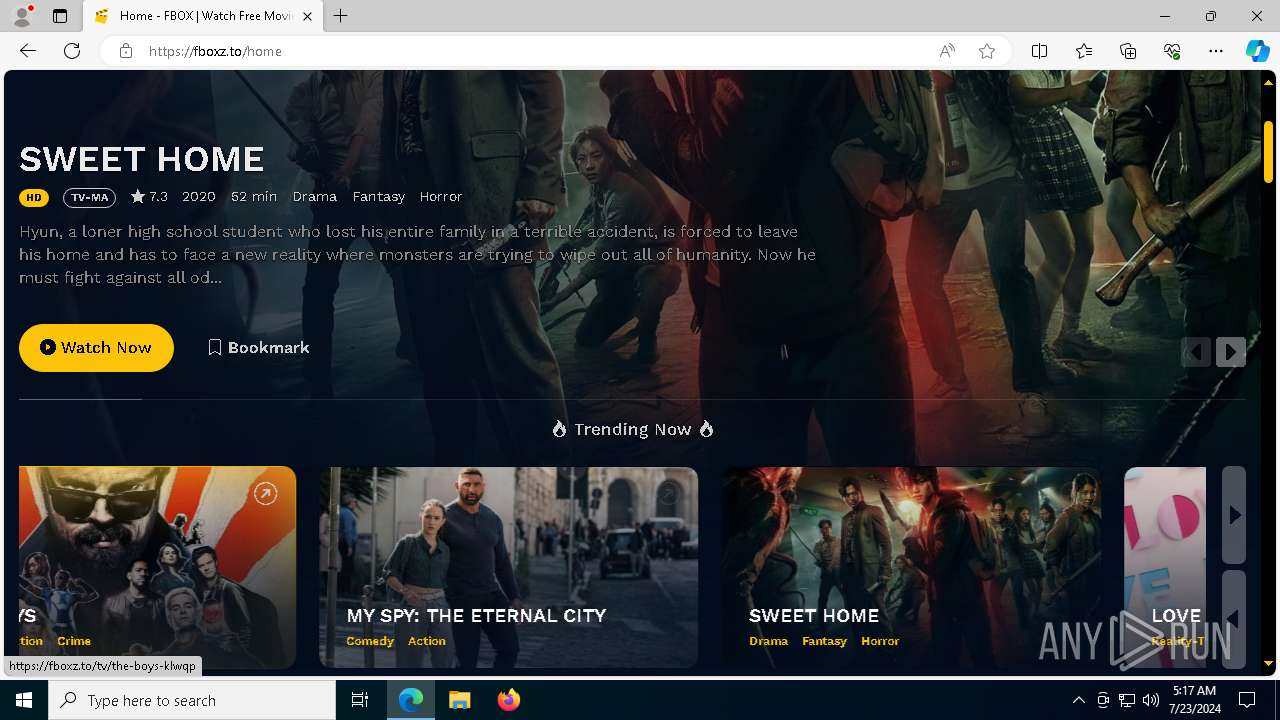Bookmark Sweet Home
Screen dimensions: 1280x720
pos(259,347)
